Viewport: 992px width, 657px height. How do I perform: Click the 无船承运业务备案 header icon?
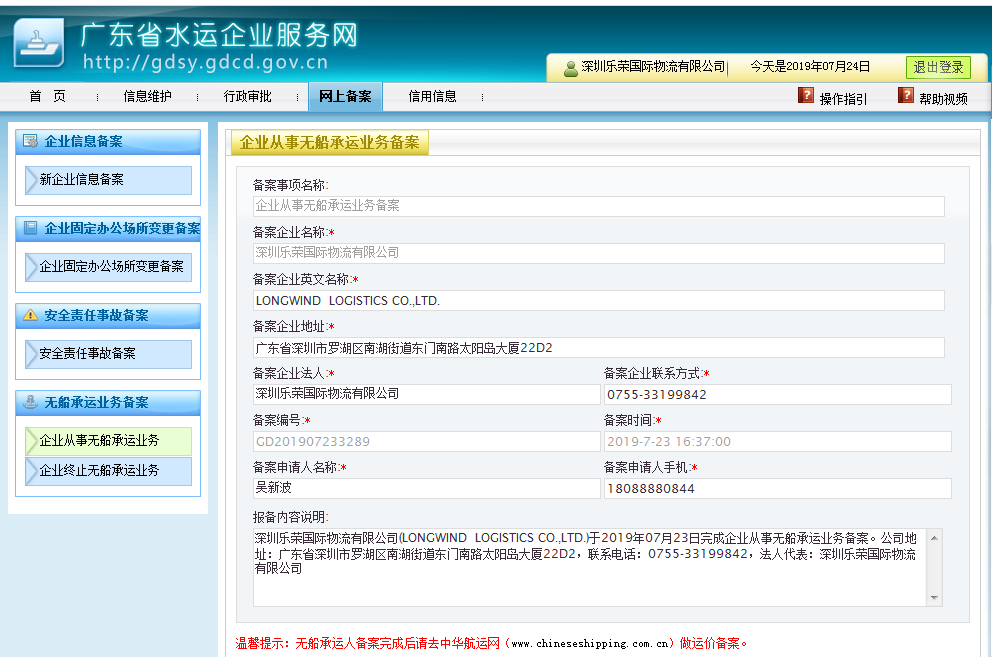tap(30, 401)
